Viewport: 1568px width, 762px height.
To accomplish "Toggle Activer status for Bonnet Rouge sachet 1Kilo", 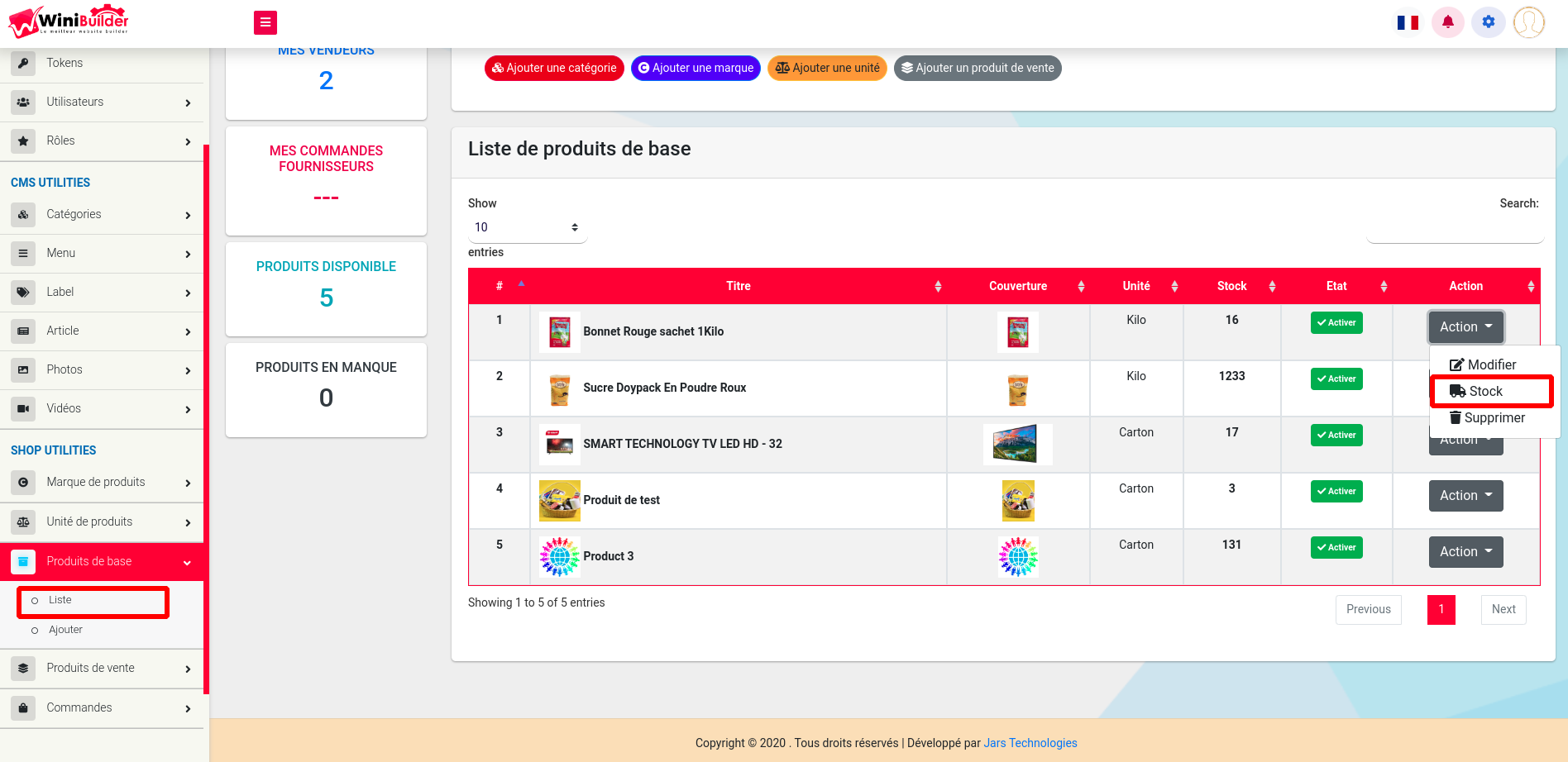I will (1336, 322).
